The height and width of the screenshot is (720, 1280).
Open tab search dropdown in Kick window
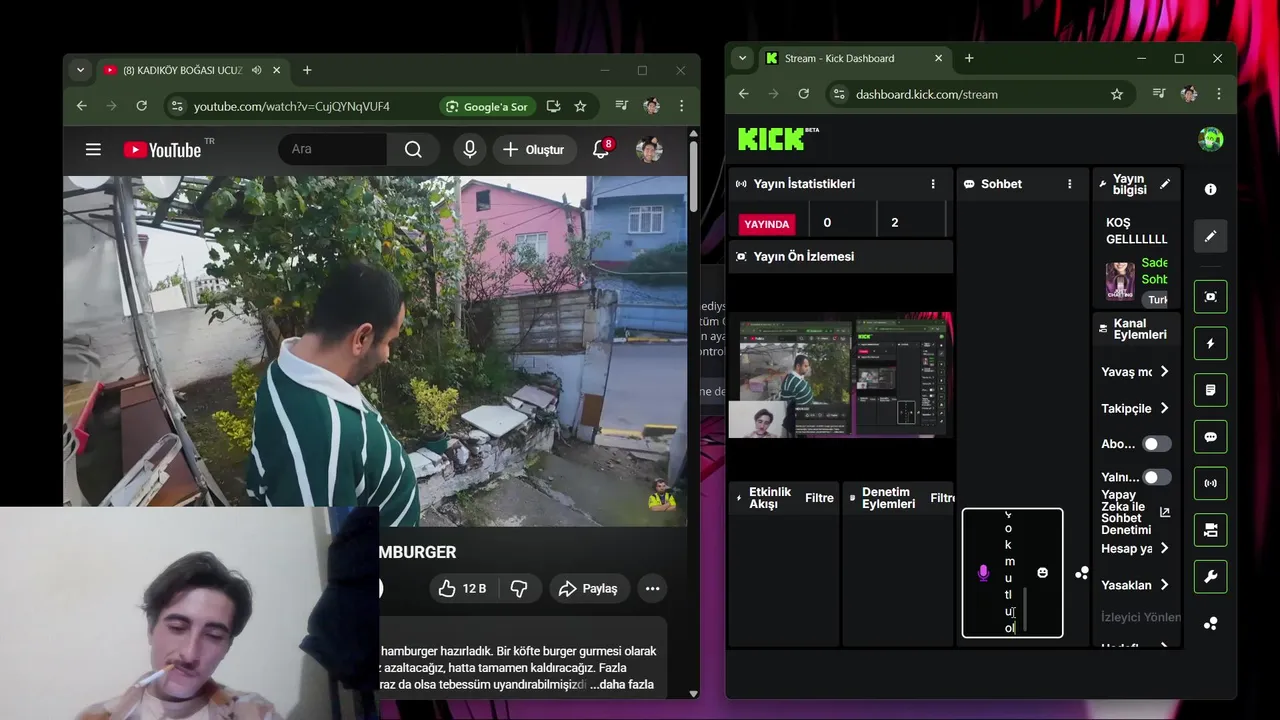[x=742, y=58]
